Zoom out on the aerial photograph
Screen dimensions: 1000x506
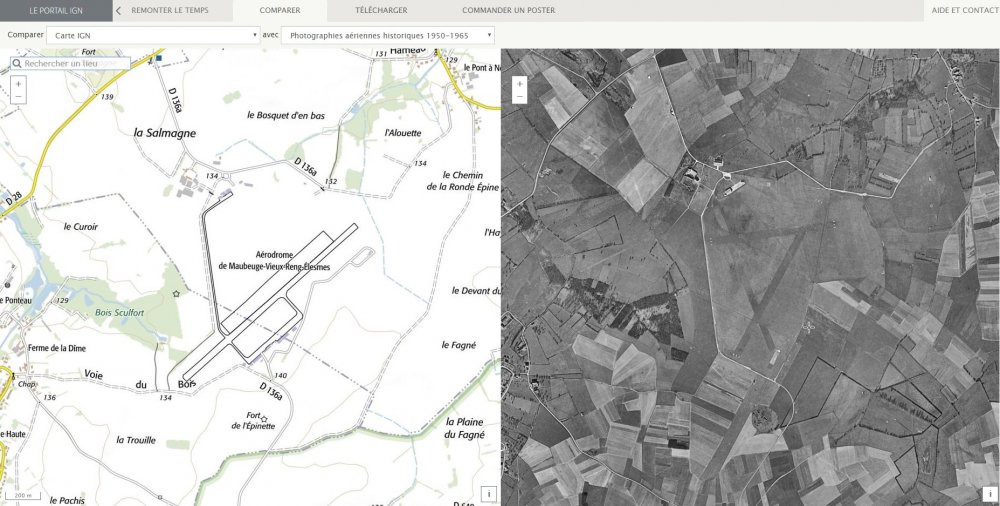[x=519, y=98]
